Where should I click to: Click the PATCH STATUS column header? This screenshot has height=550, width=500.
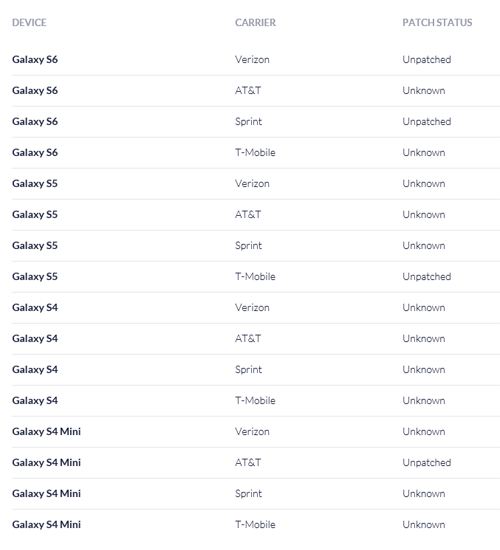[x=437, y=23]
